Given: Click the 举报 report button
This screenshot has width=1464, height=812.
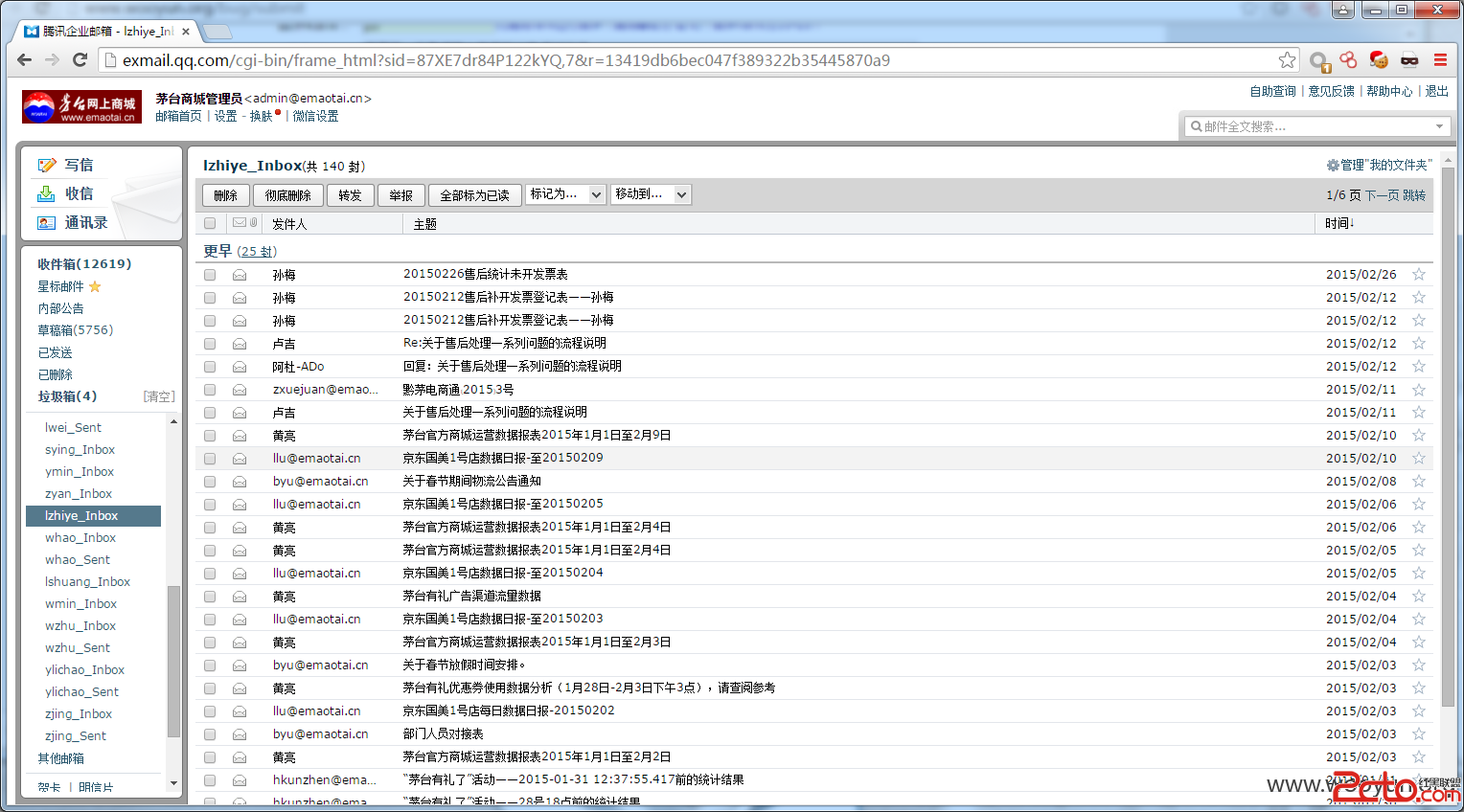Looking at the screenshot, I should pos(401,195).
